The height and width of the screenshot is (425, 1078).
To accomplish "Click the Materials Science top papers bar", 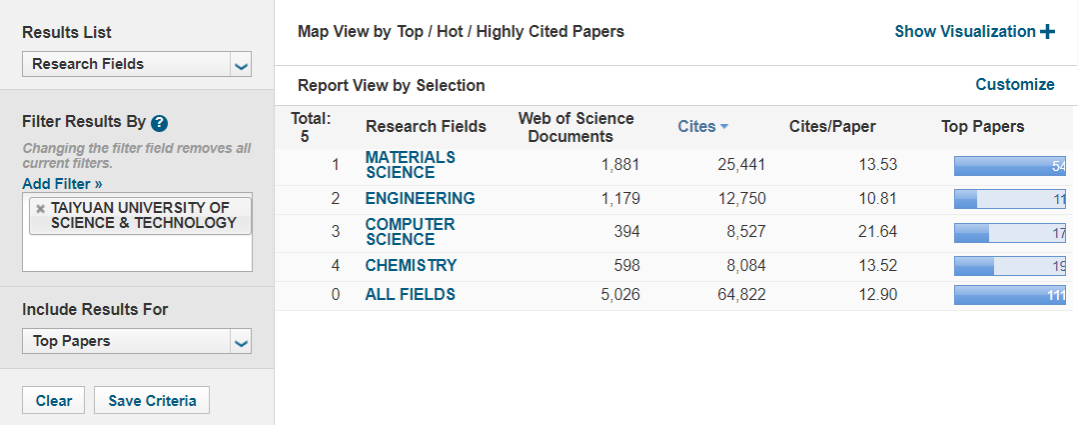I will tap(1010, 166).
